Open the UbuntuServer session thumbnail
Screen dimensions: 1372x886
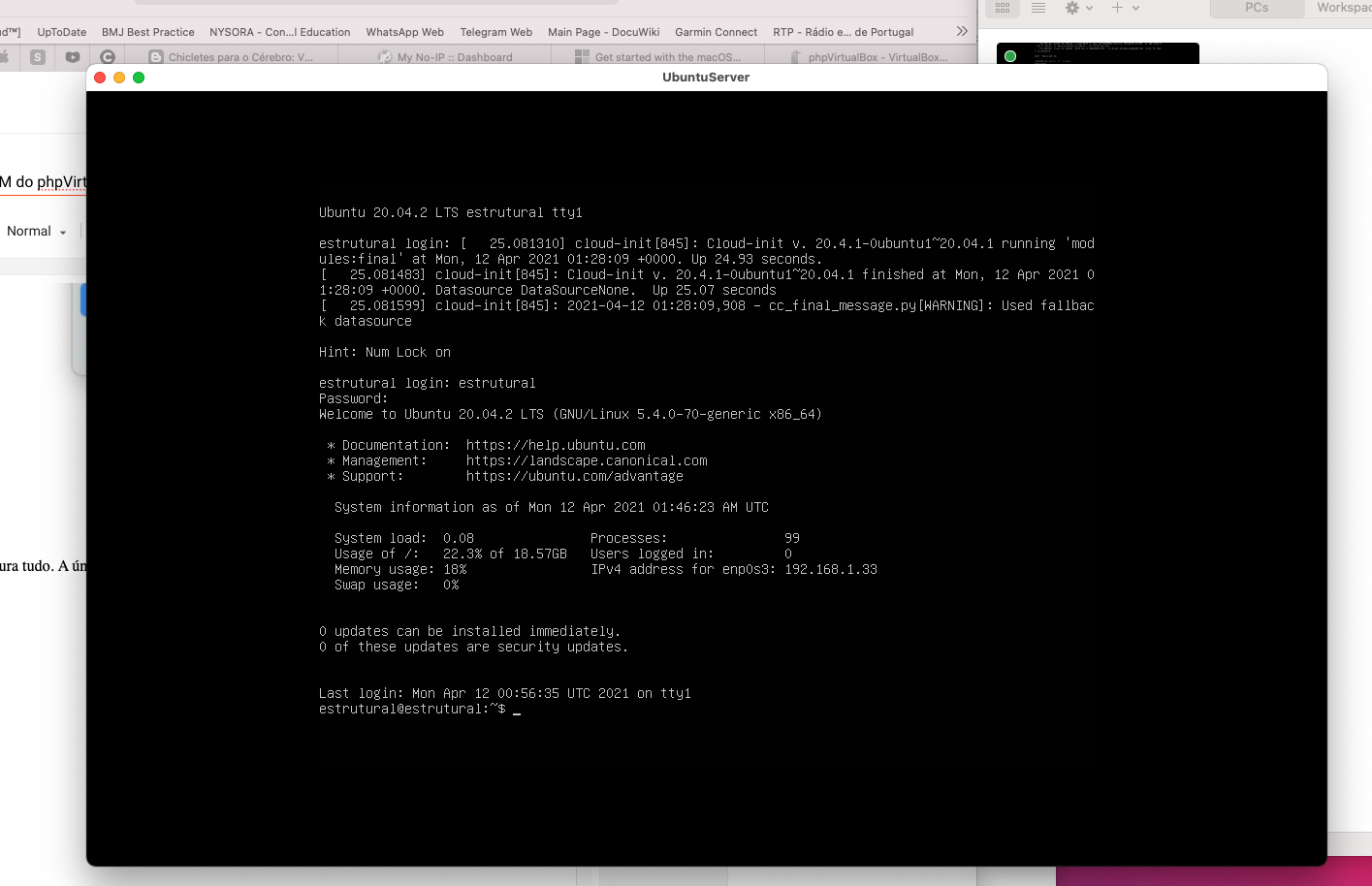point(1098,54)
